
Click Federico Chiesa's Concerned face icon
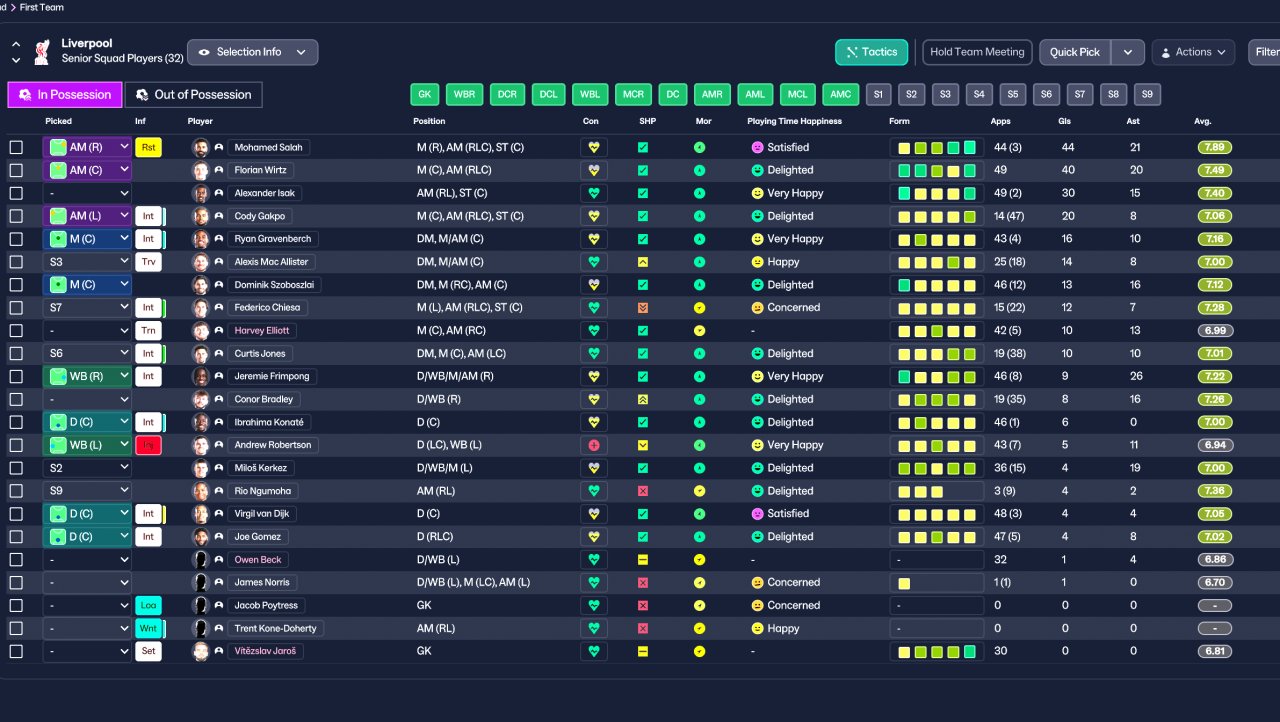pos(757,308)
